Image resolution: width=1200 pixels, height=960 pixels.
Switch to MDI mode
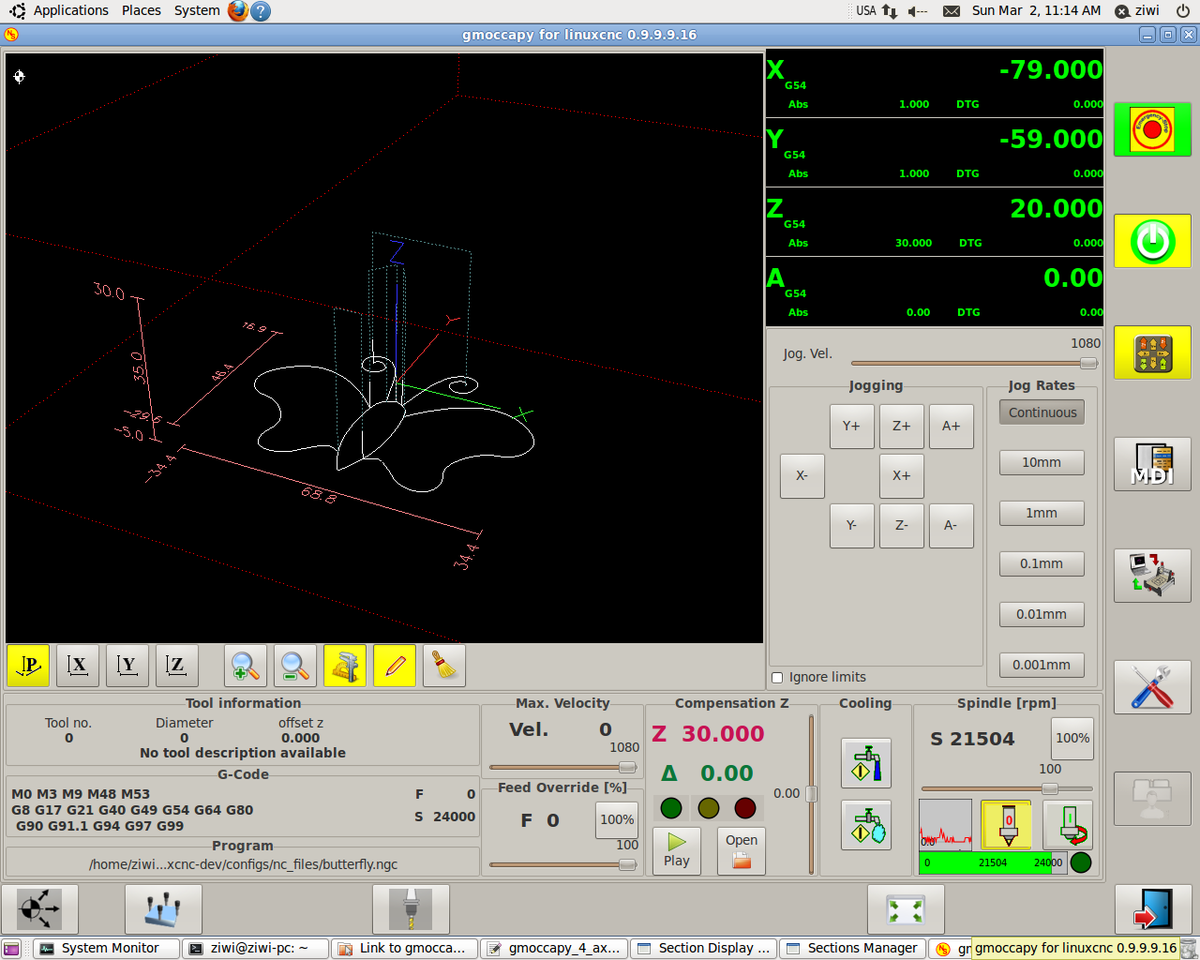(1153, 464)
